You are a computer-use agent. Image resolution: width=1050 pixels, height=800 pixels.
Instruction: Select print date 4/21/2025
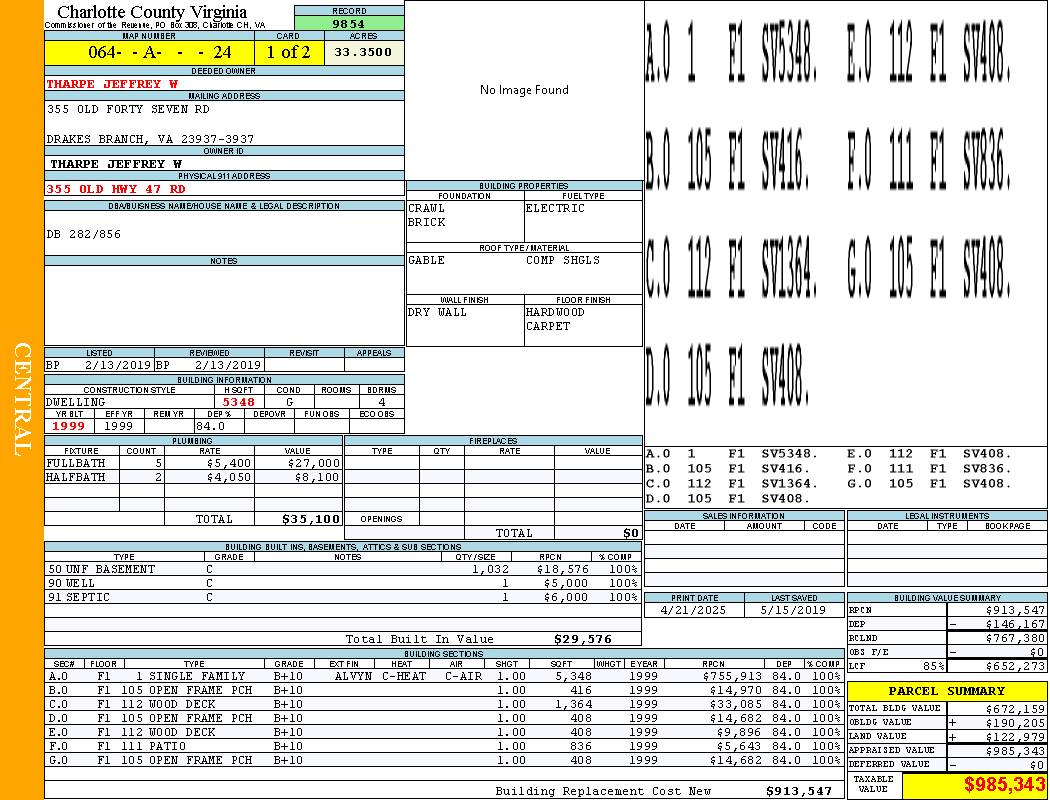point(693,610)
